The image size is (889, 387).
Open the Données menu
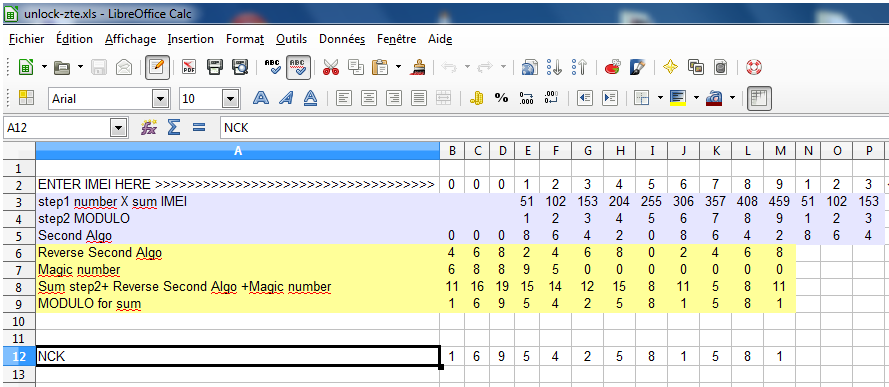pyautogui.click(x=342, y=39)
